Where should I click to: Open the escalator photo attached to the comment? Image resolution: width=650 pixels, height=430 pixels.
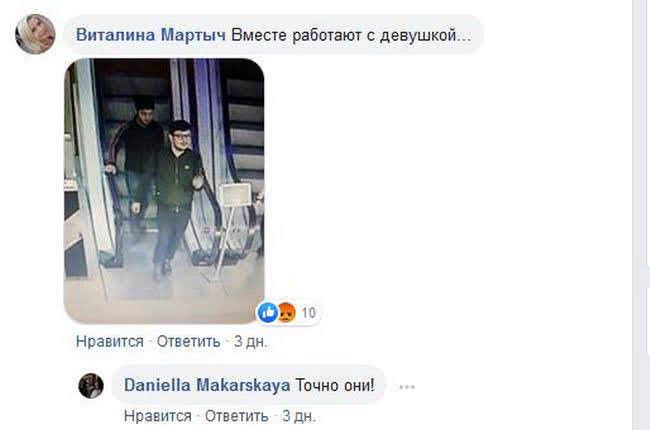pyautogui.click(x=164, y=191)
